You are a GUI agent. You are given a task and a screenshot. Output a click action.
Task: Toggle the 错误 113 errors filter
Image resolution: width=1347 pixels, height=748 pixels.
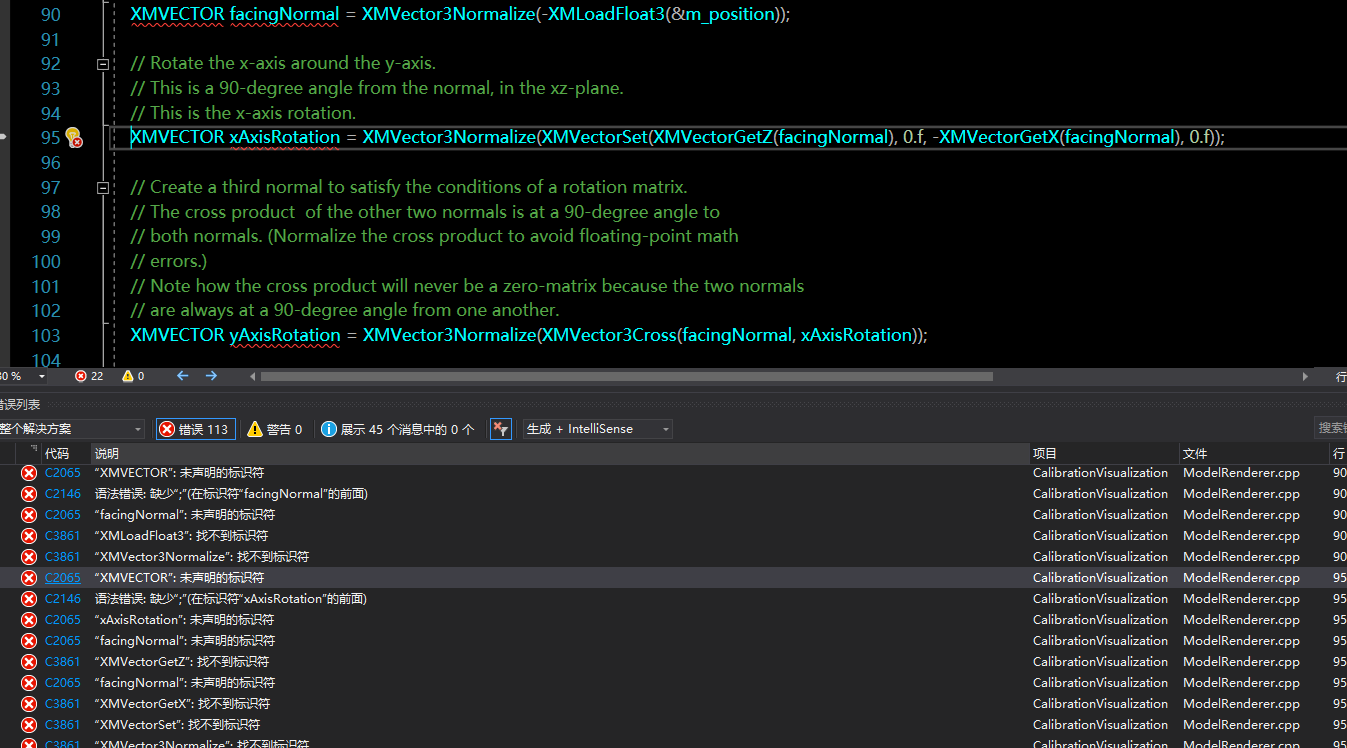(195, 428)
